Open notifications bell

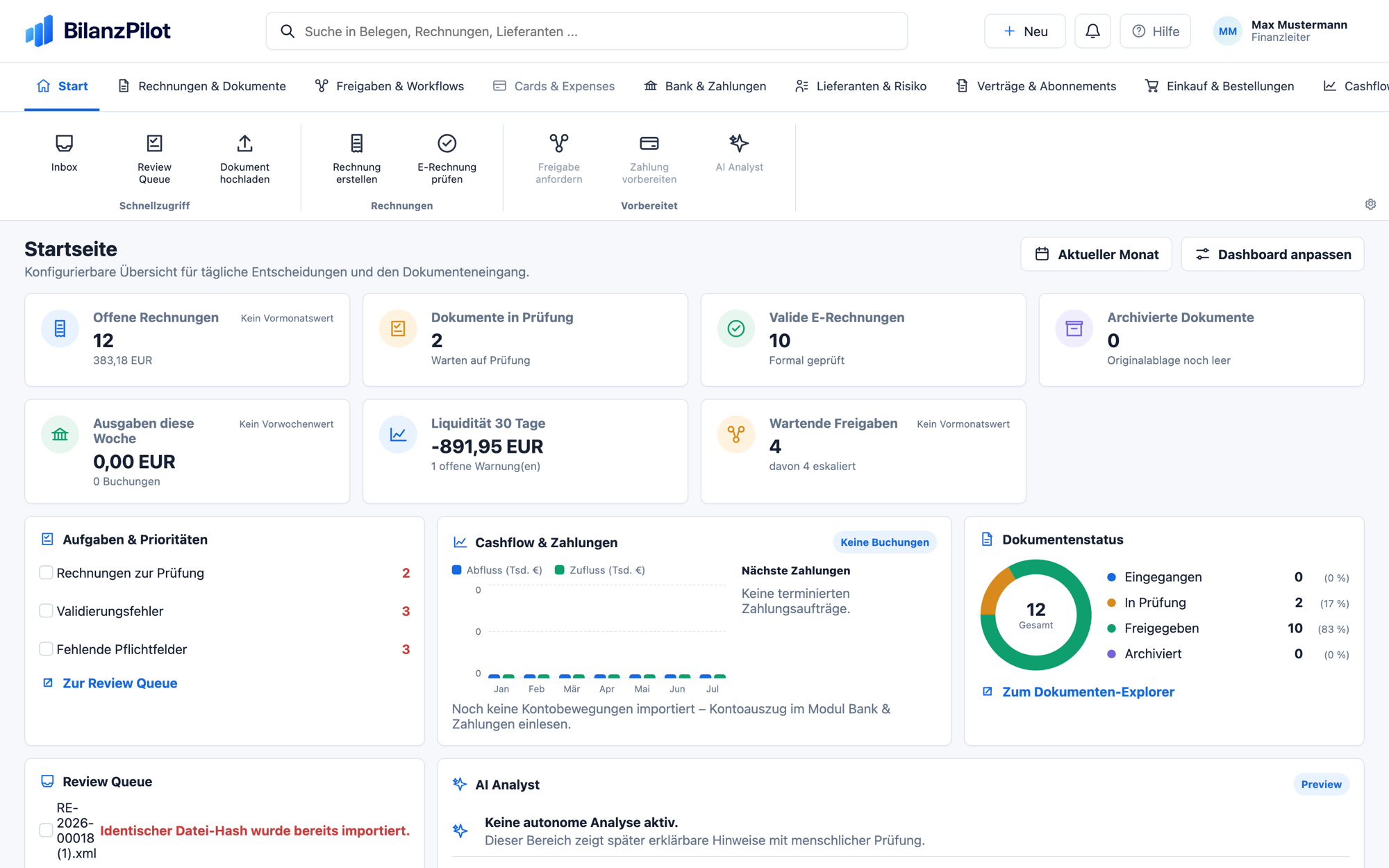[1092, 31]
